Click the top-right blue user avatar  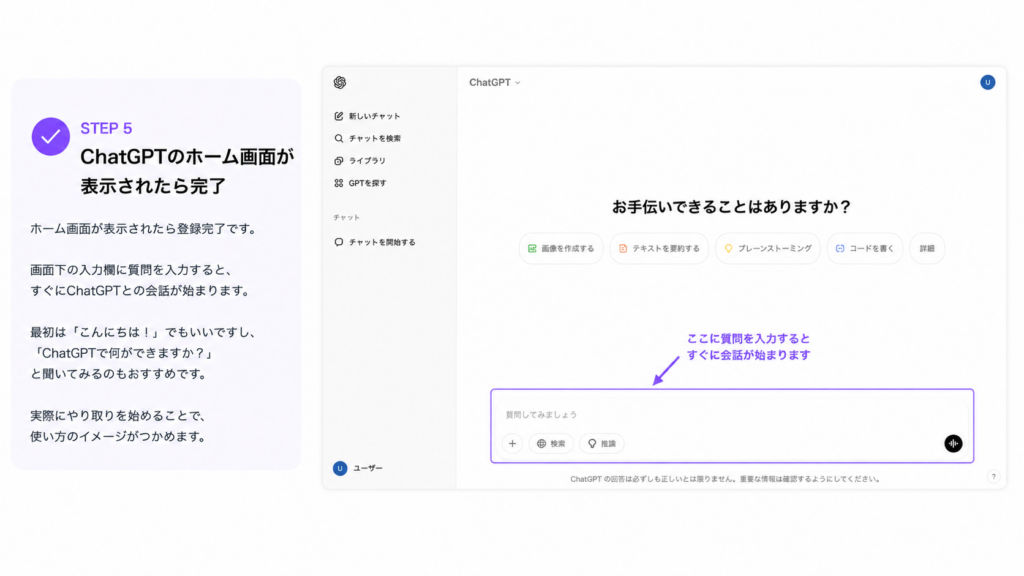coord(987,82)
